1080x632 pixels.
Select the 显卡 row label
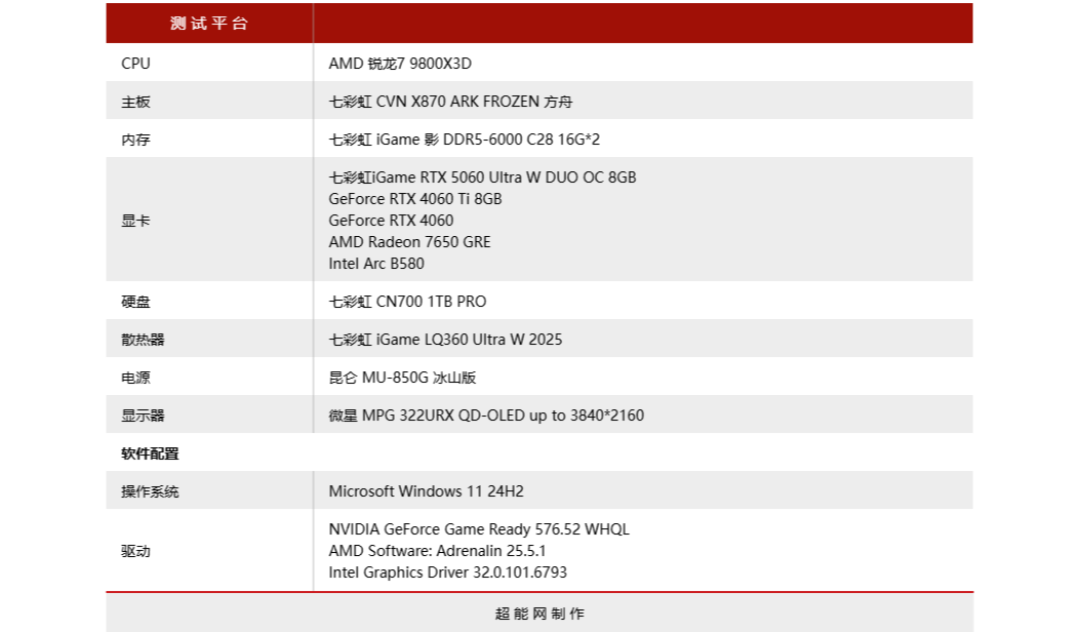(x=136, y=220)
